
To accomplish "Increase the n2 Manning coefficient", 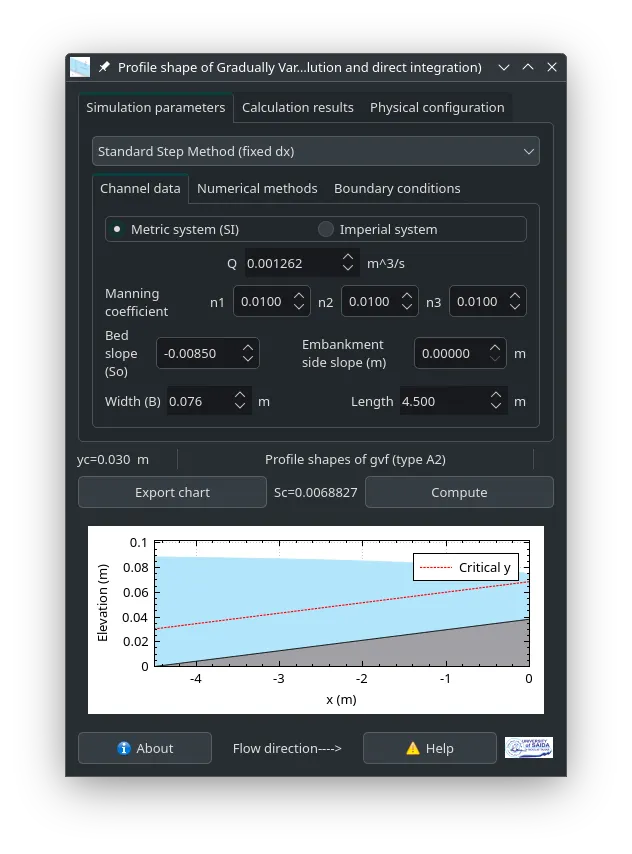I will (x=406, y=296).
